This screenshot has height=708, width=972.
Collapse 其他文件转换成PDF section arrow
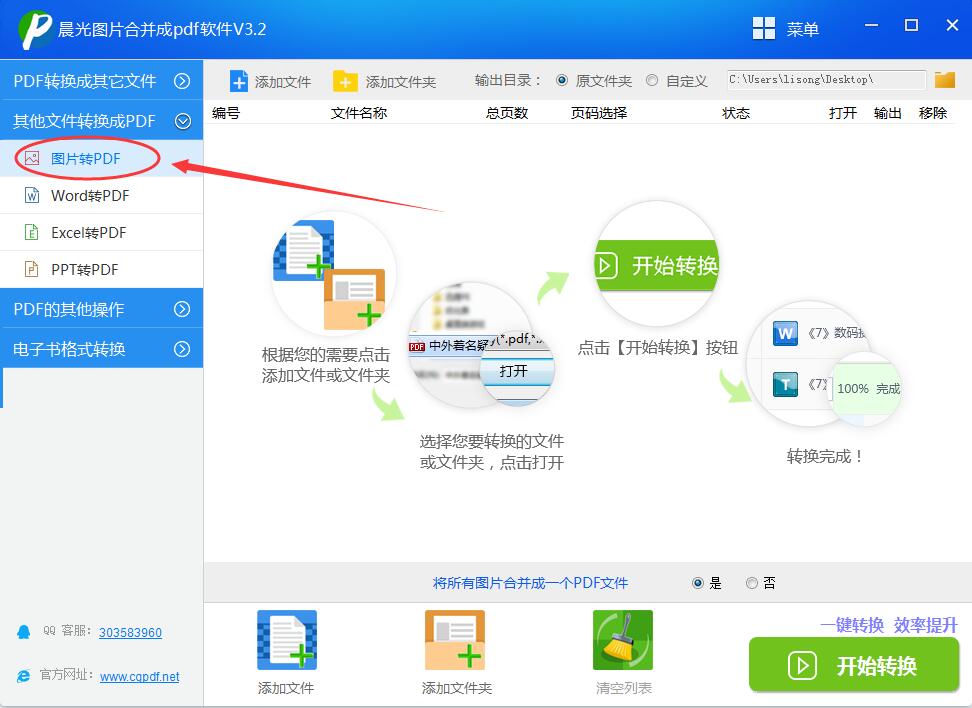[x=182, y=121]
